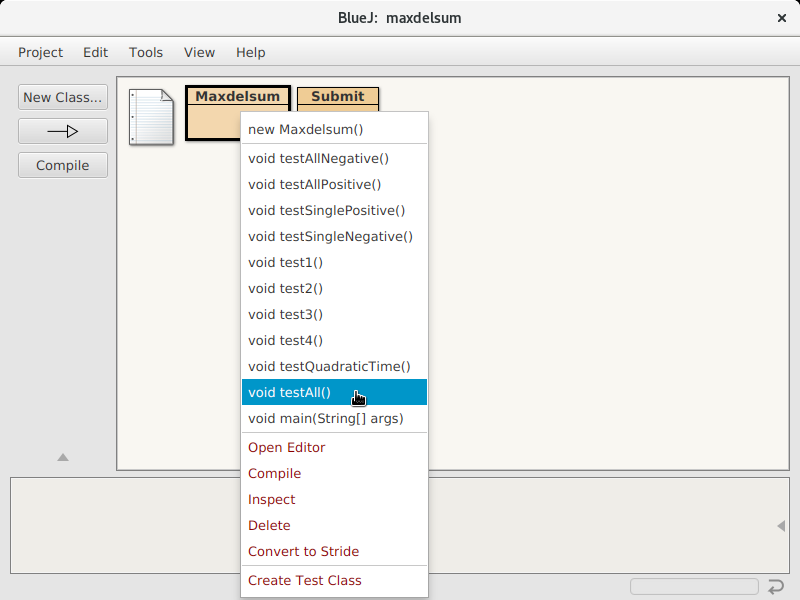Screen dimensions: 800x600
Task: Run void test3() method
Action: (x=334, y=315)
